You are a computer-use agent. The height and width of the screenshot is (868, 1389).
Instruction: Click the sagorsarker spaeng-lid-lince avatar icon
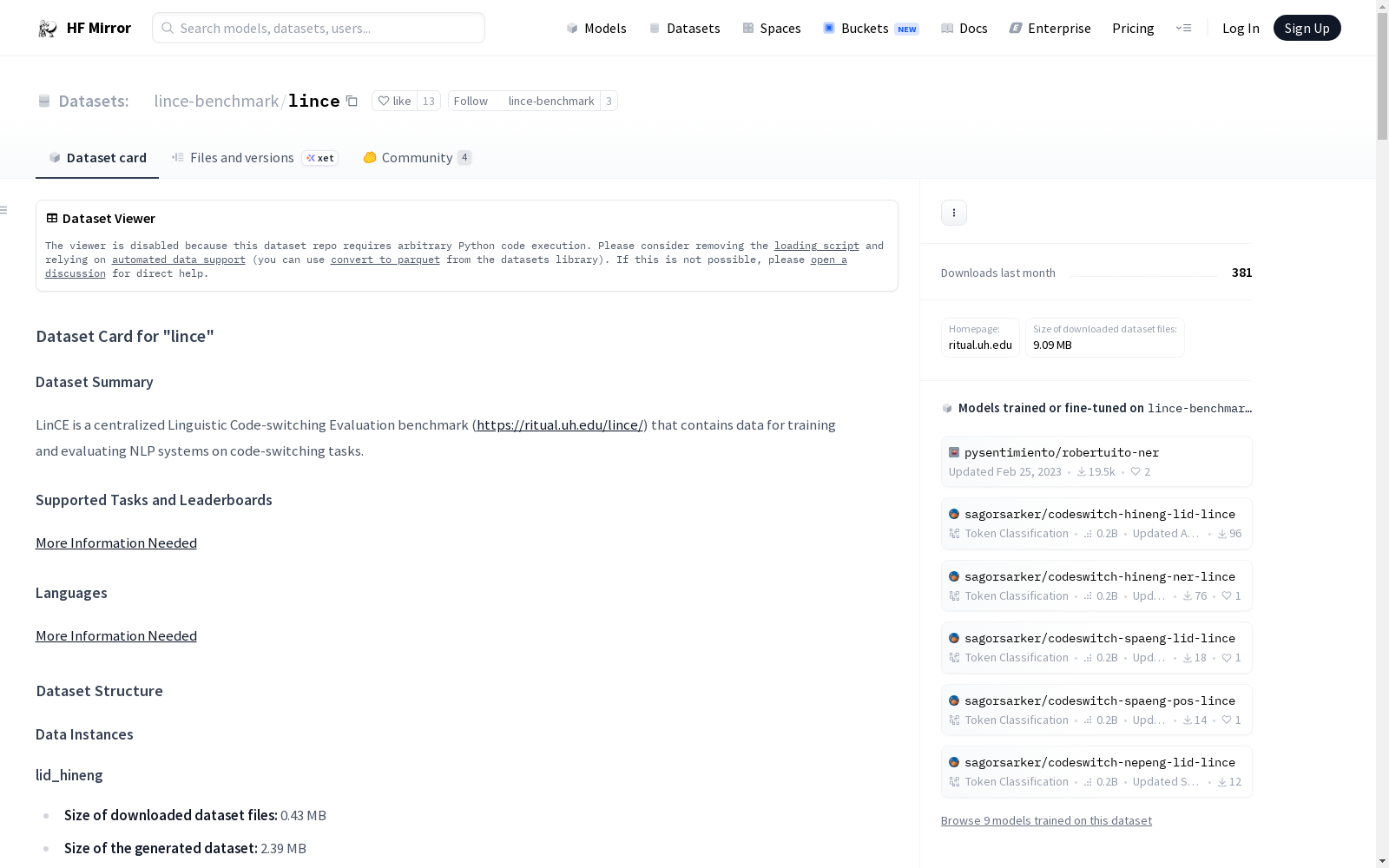[x=954, y=638]
